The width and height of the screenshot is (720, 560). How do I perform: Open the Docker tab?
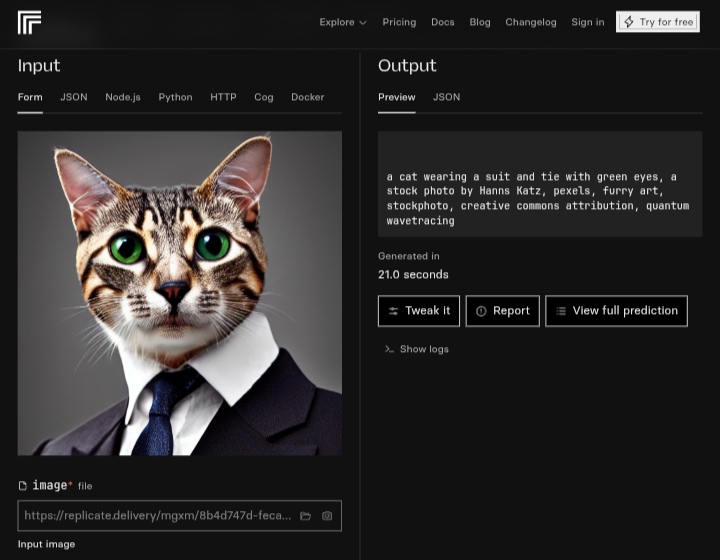(308, 97)
